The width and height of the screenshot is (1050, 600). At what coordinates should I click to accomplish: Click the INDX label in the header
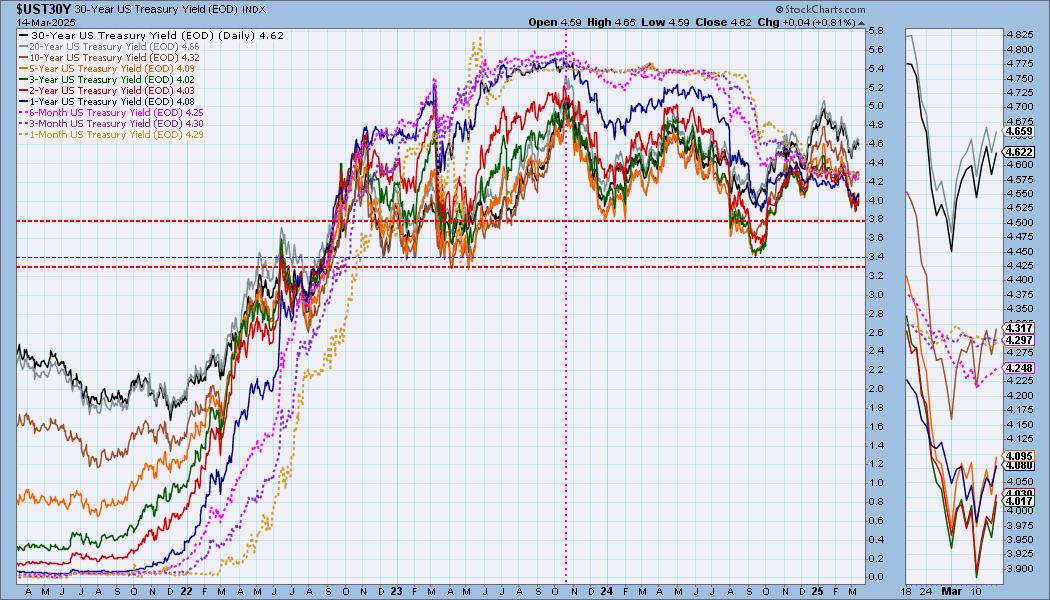coord(254,10)
